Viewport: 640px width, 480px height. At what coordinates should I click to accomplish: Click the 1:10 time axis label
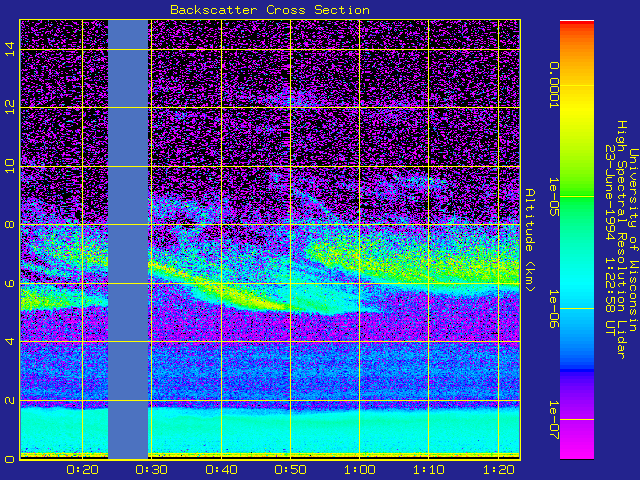(x=429, y=470)
